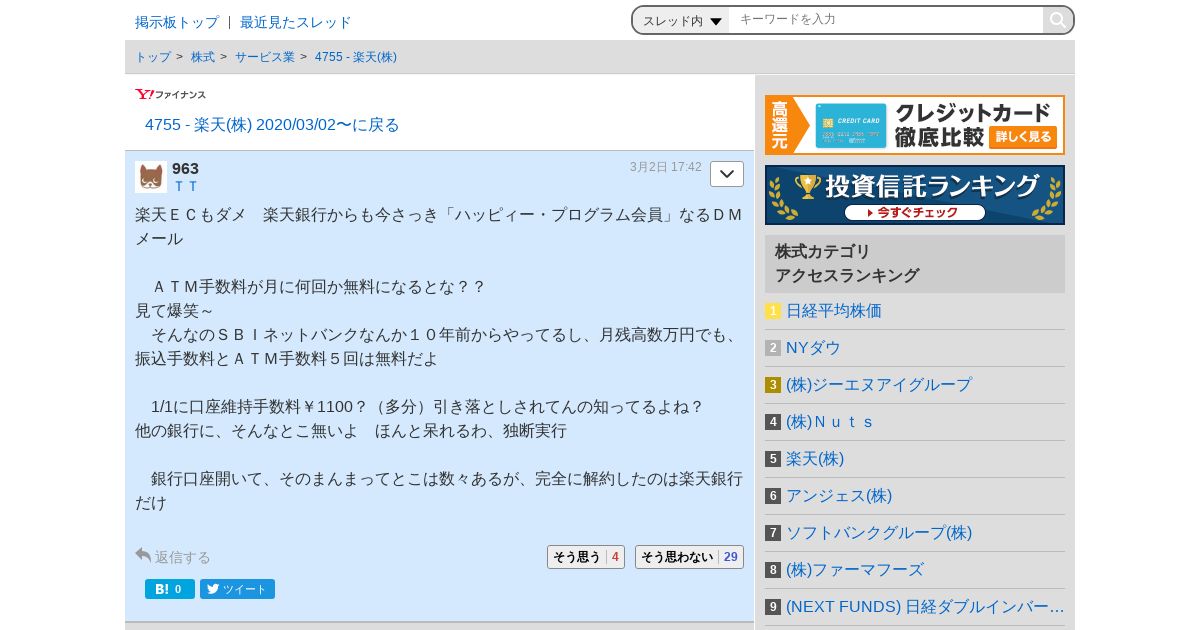
Task: Go to 株式 breadcrumb
Action: click(203, 57)
